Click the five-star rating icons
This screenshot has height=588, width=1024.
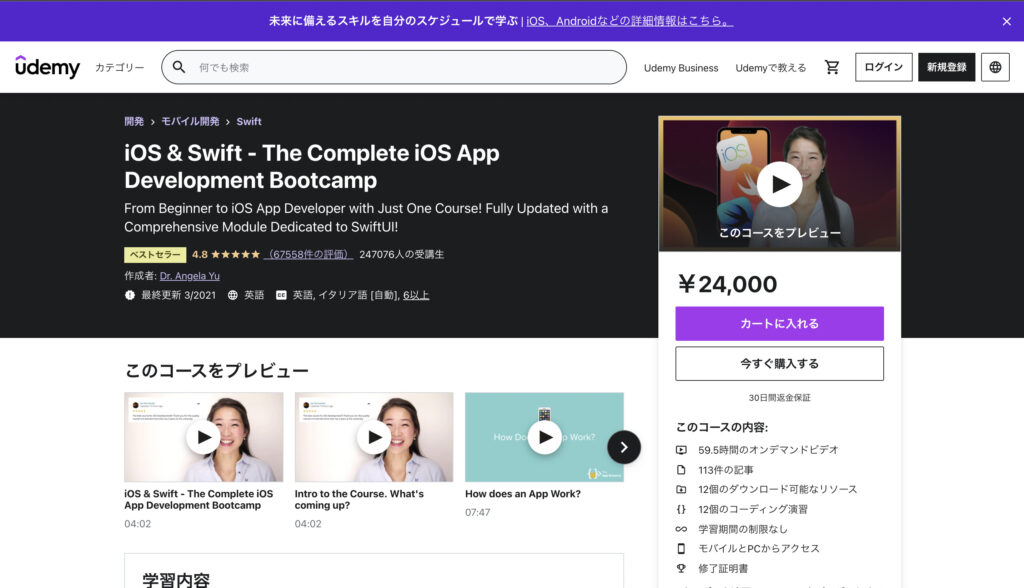coord(235,254)
